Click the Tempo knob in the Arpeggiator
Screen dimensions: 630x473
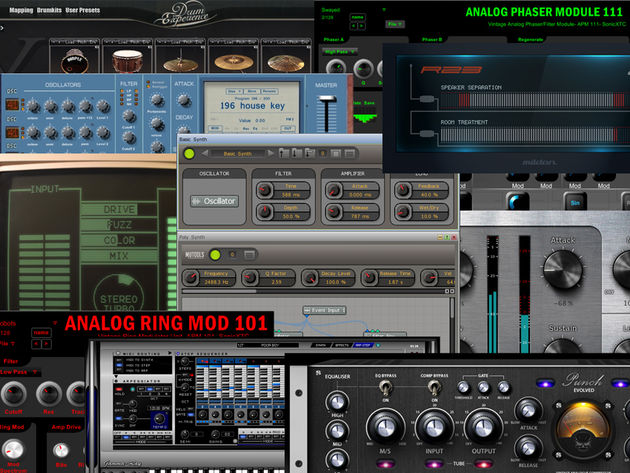point(159,419)
